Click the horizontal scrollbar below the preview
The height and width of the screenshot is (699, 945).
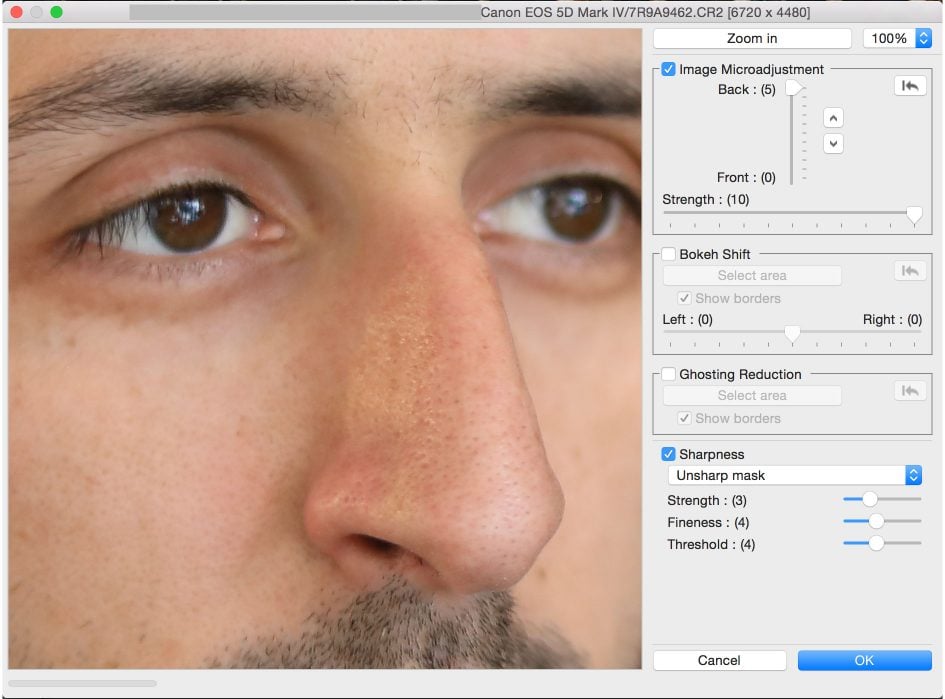point(82,684)
